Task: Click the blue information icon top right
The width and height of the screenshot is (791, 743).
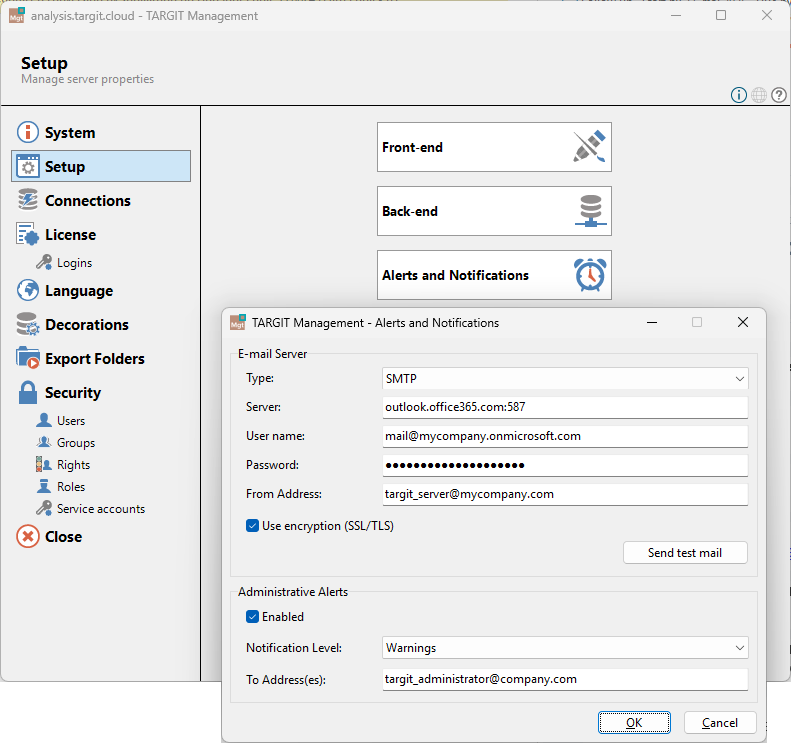Action: tap(739, 95)
